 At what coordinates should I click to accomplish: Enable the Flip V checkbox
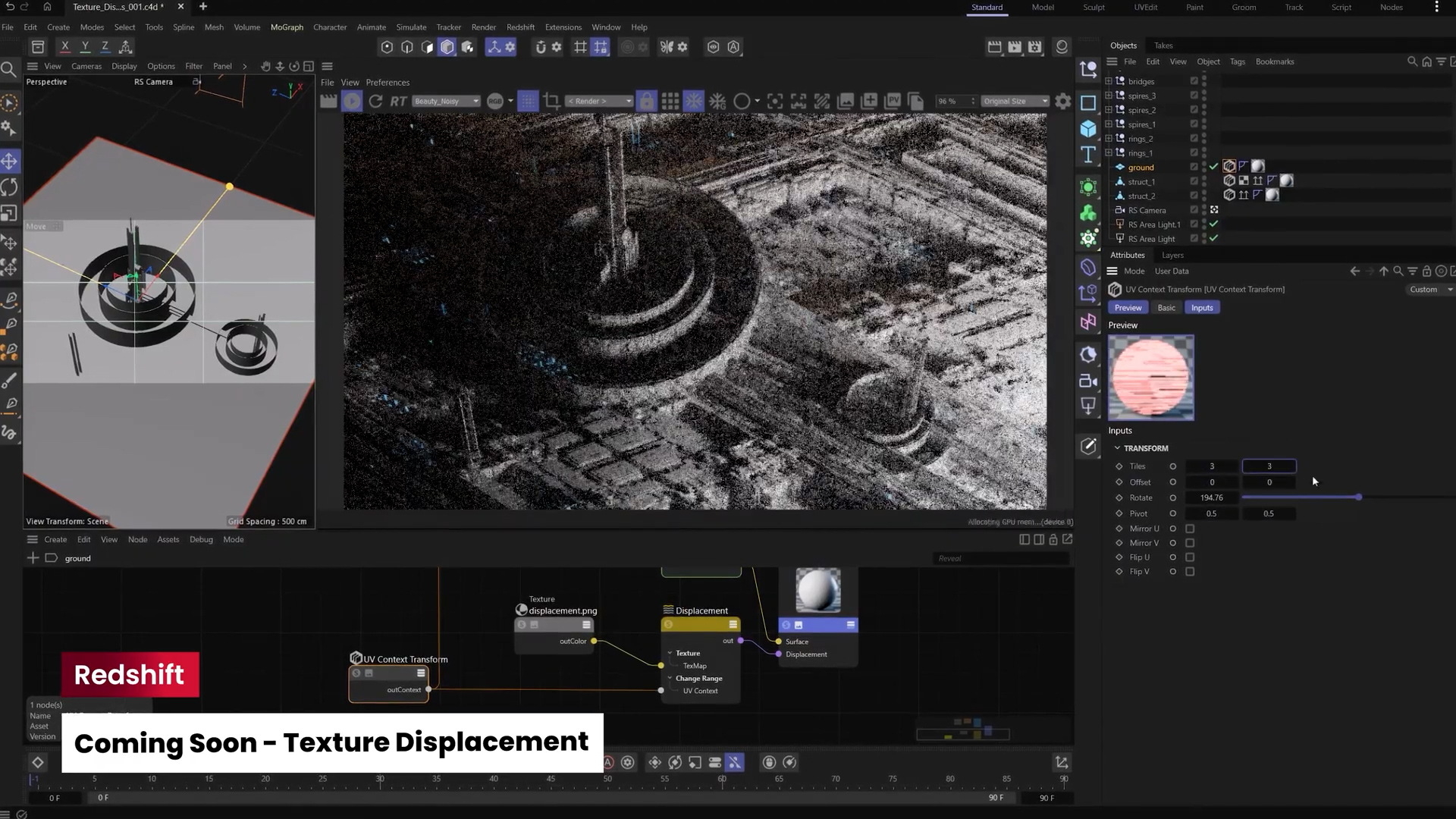tap(1190, 572)
